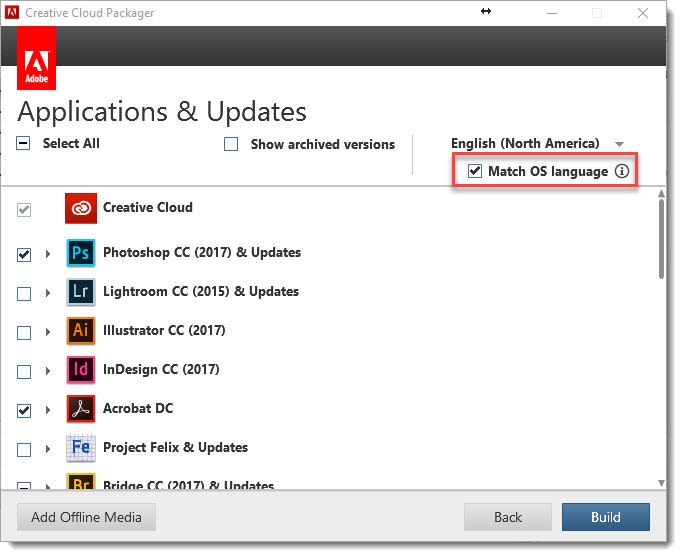Check Project Felix & Updates checkbox
The width and height of the screenshot is (682, 557).
tap(24, 450)
